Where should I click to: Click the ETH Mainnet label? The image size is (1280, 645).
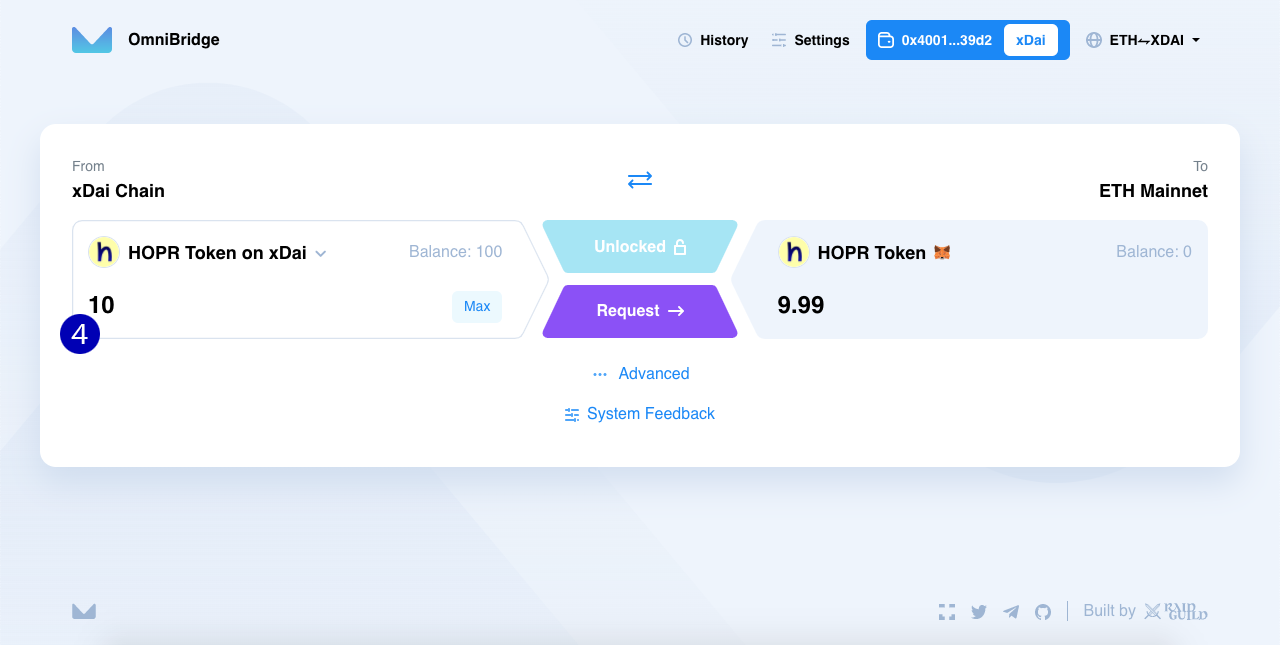1153,190
